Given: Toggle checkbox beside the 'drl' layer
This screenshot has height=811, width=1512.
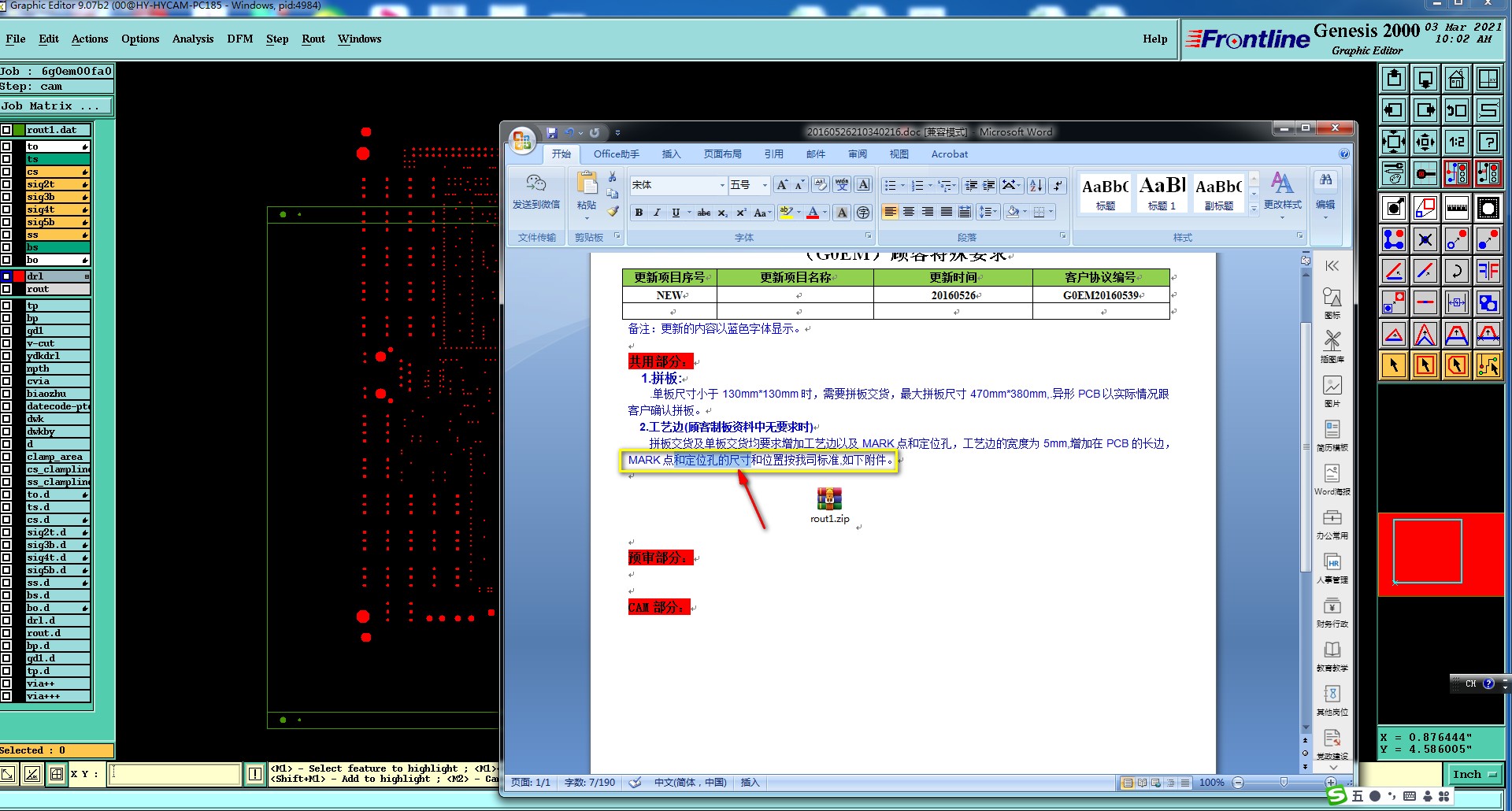Looking at the screenshot, I should click(x=6, y=276).
